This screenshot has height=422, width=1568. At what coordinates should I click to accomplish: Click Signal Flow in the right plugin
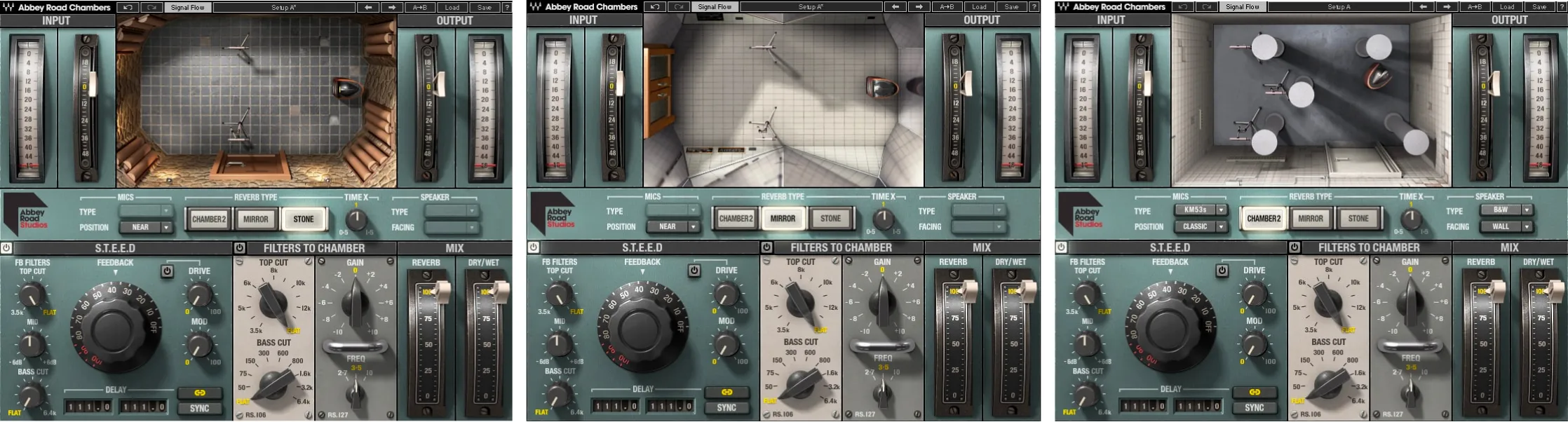tap(1243, 7)
